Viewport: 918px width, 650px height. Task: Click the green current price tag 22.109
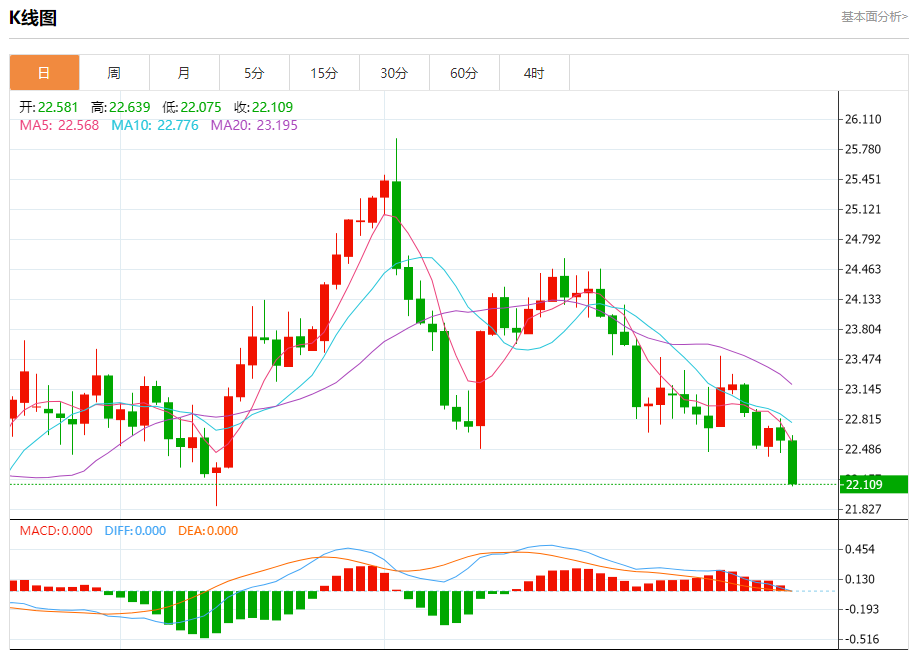(x=874, y=484)
